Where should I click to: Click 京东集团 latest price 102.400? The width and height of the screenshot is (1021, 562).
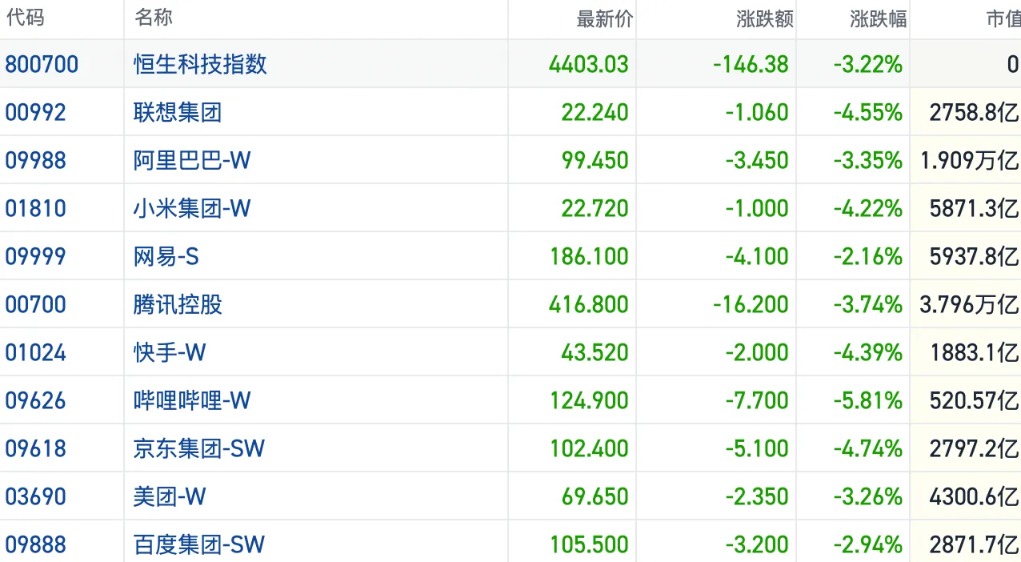click(589, 449)
